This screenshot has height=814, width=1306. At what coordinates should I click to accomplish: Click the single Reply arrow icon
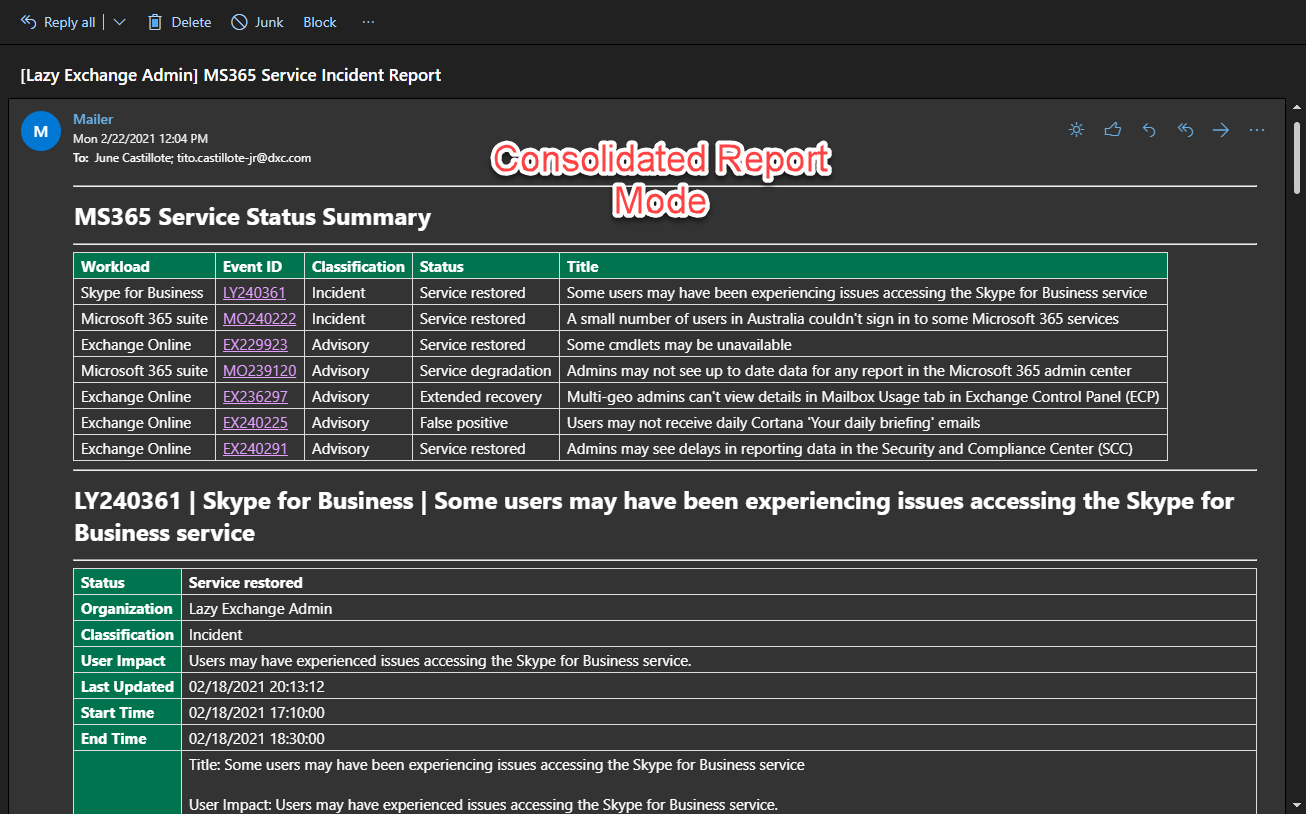(x=1149, y=130)
